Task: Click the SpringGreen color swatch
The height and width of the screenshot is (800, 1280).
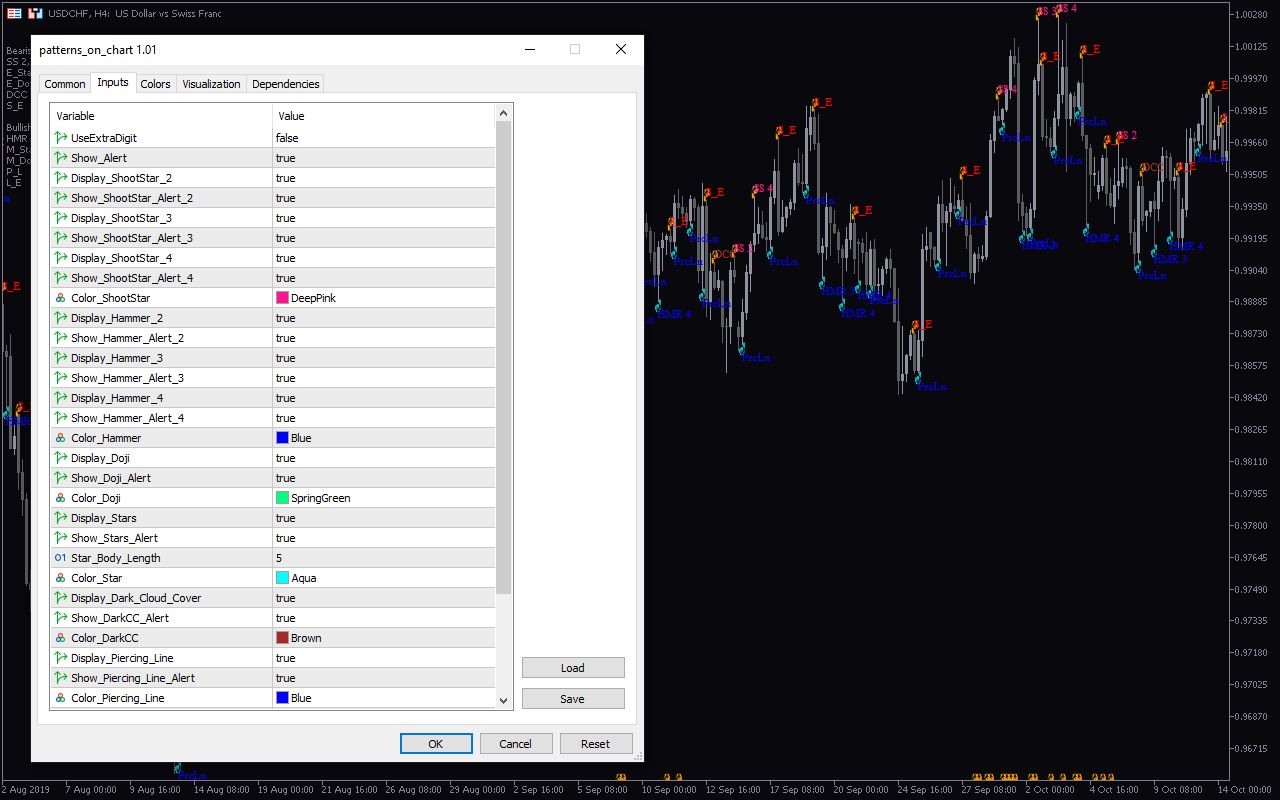Action: click(282, 498)
